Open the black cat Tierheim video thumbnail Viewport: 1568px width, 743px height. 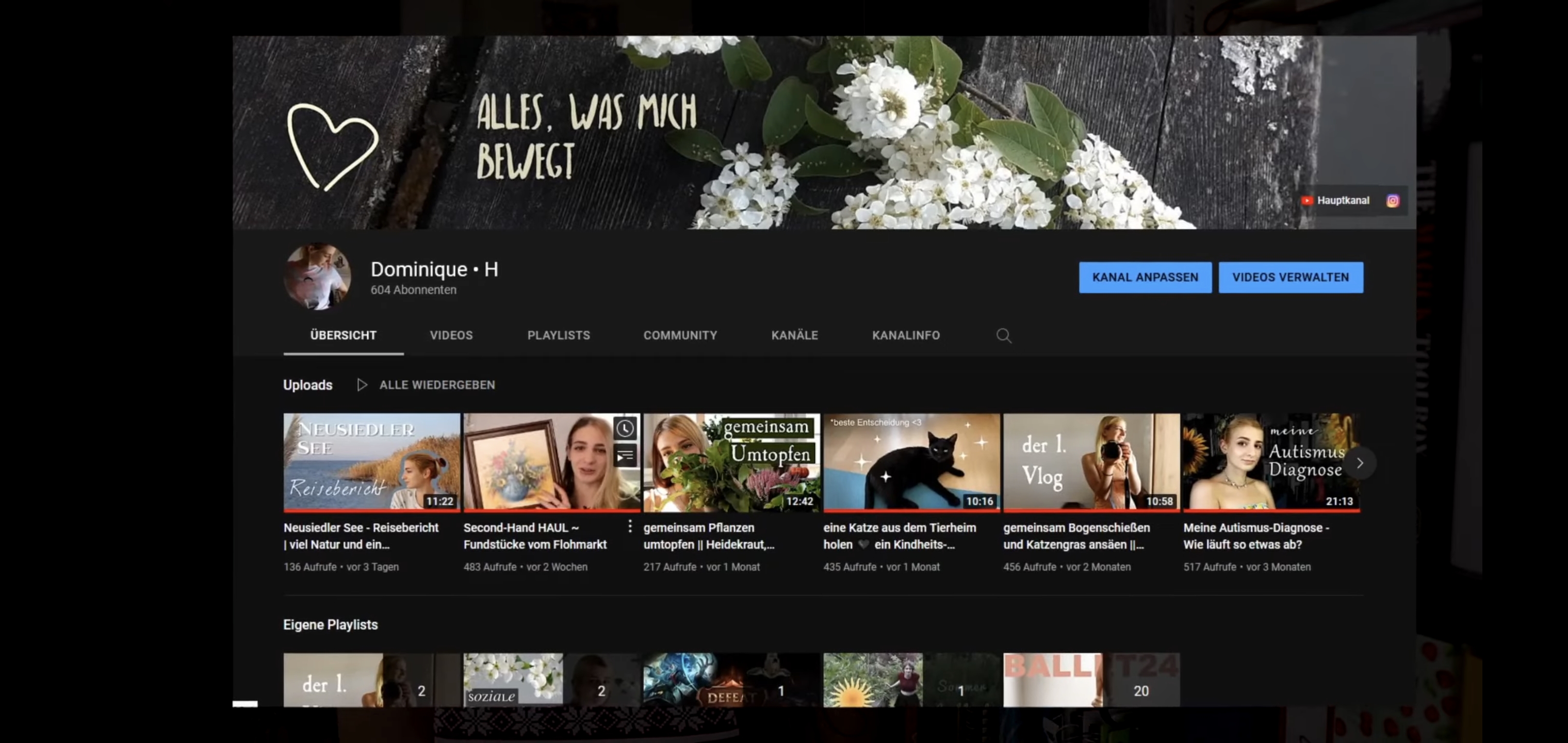tap(910, 462)
